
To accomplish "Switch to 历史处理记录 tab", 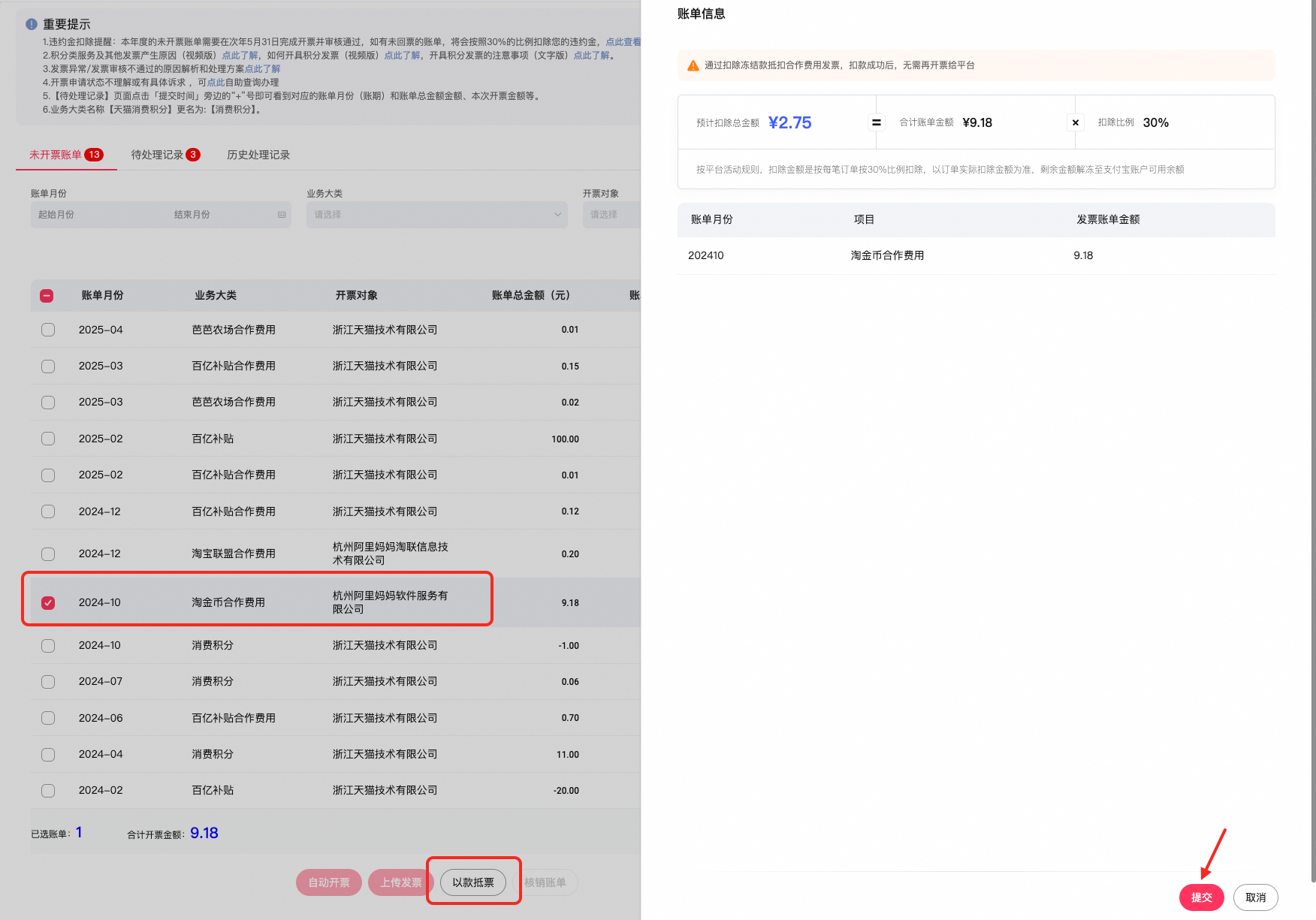I will tap(258, 155).
